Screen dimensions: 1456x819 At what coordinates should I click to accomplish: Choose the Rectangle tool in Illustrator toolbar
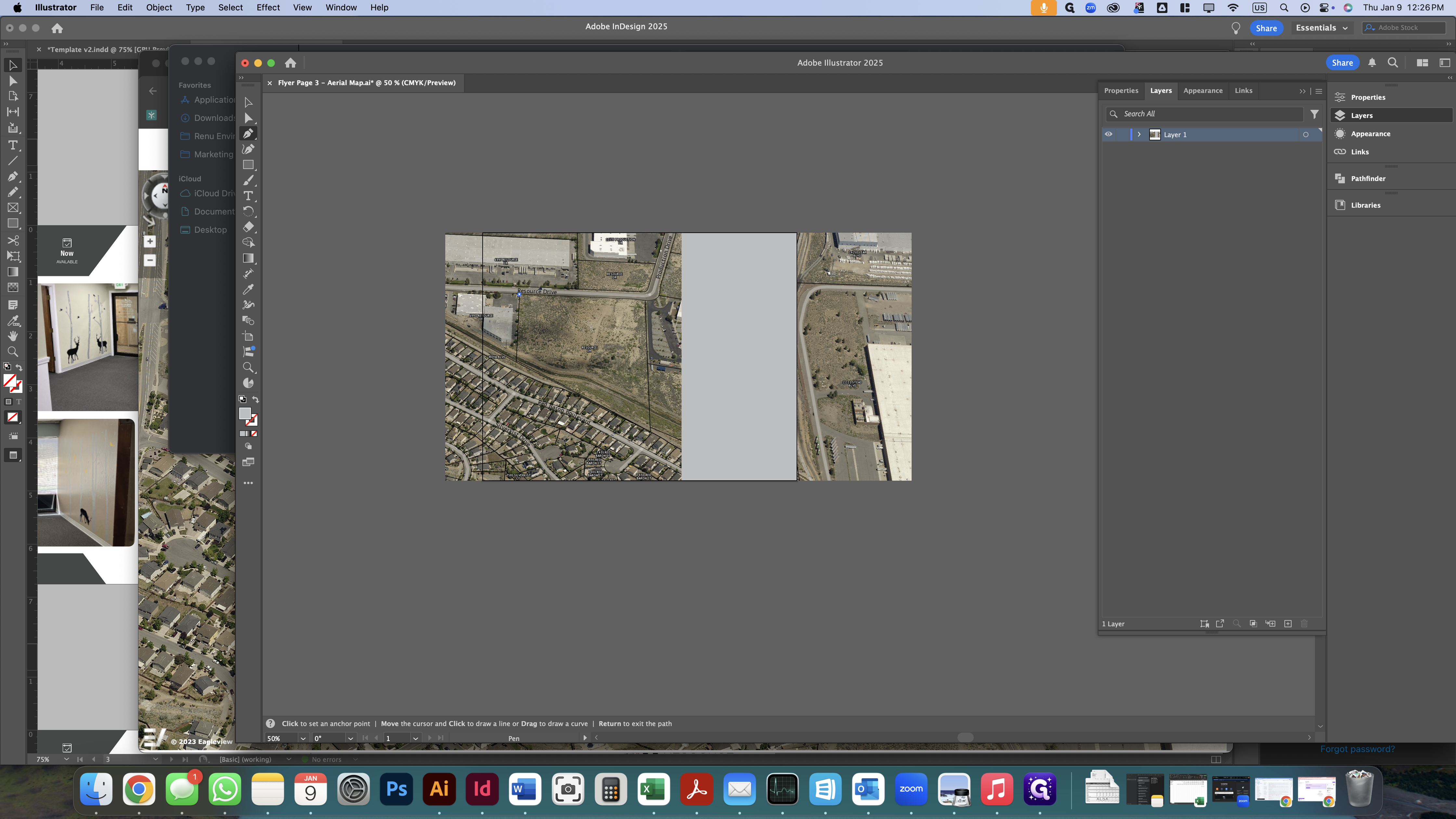click(248, 165)
